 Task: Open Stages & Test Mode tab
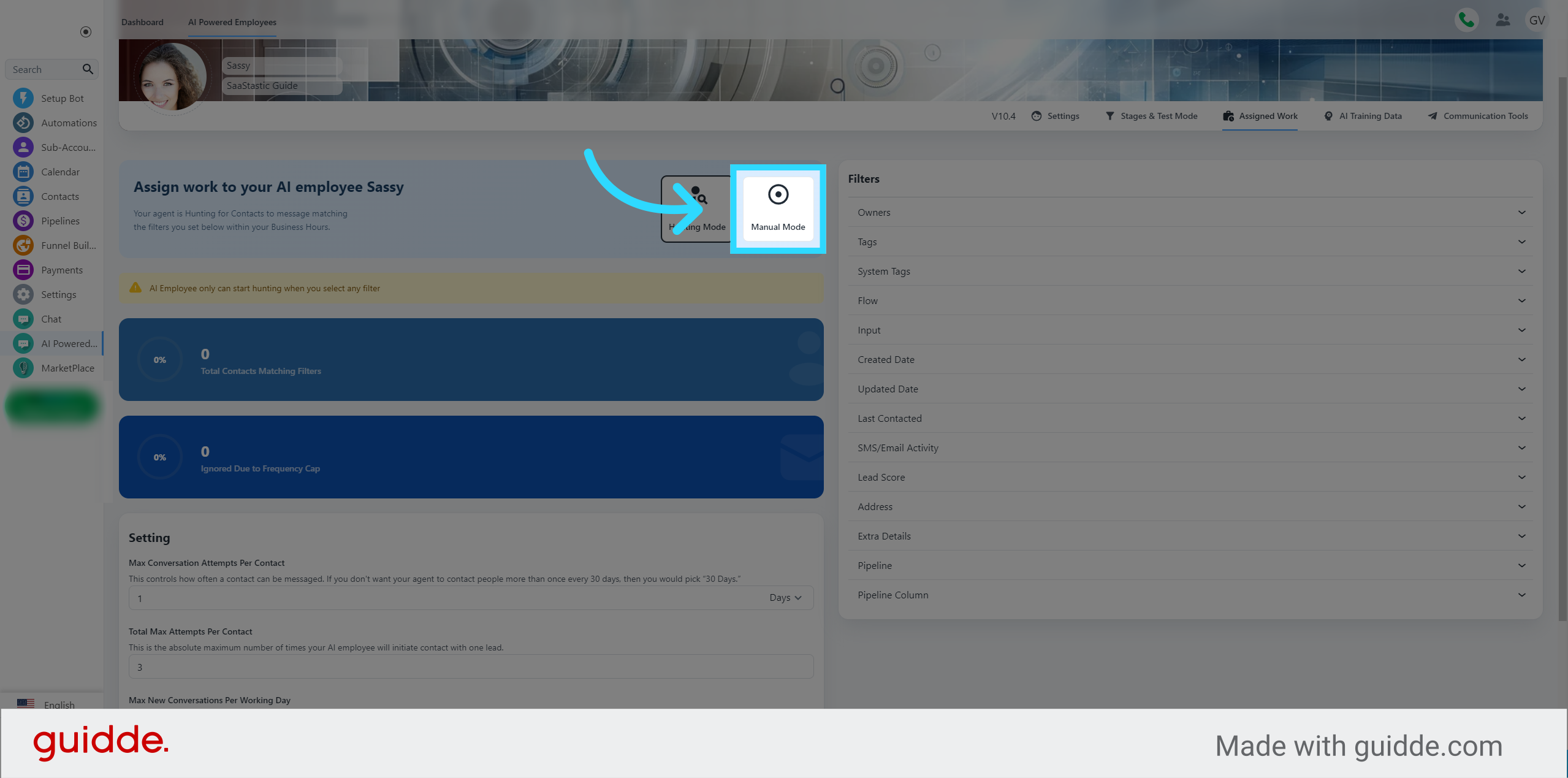(x=1151, y=116)
